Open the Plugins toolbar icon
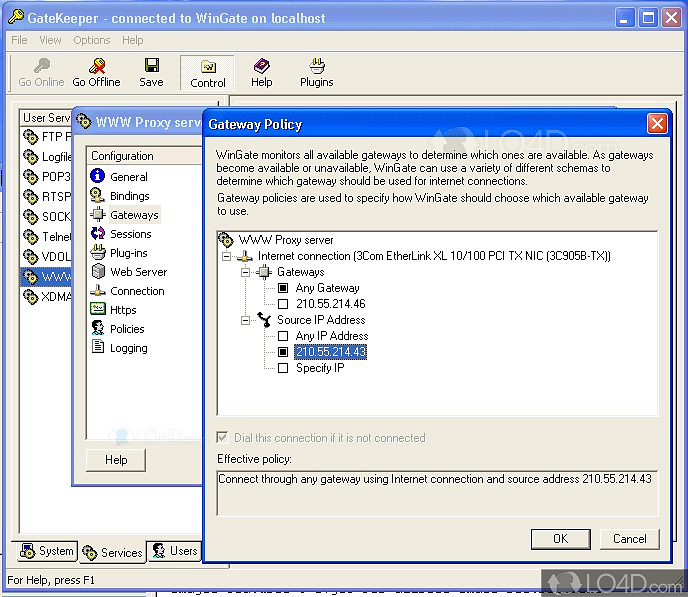The height and width of the screenshot is (597, 688). pyautogui.click(x=317, y=66)
